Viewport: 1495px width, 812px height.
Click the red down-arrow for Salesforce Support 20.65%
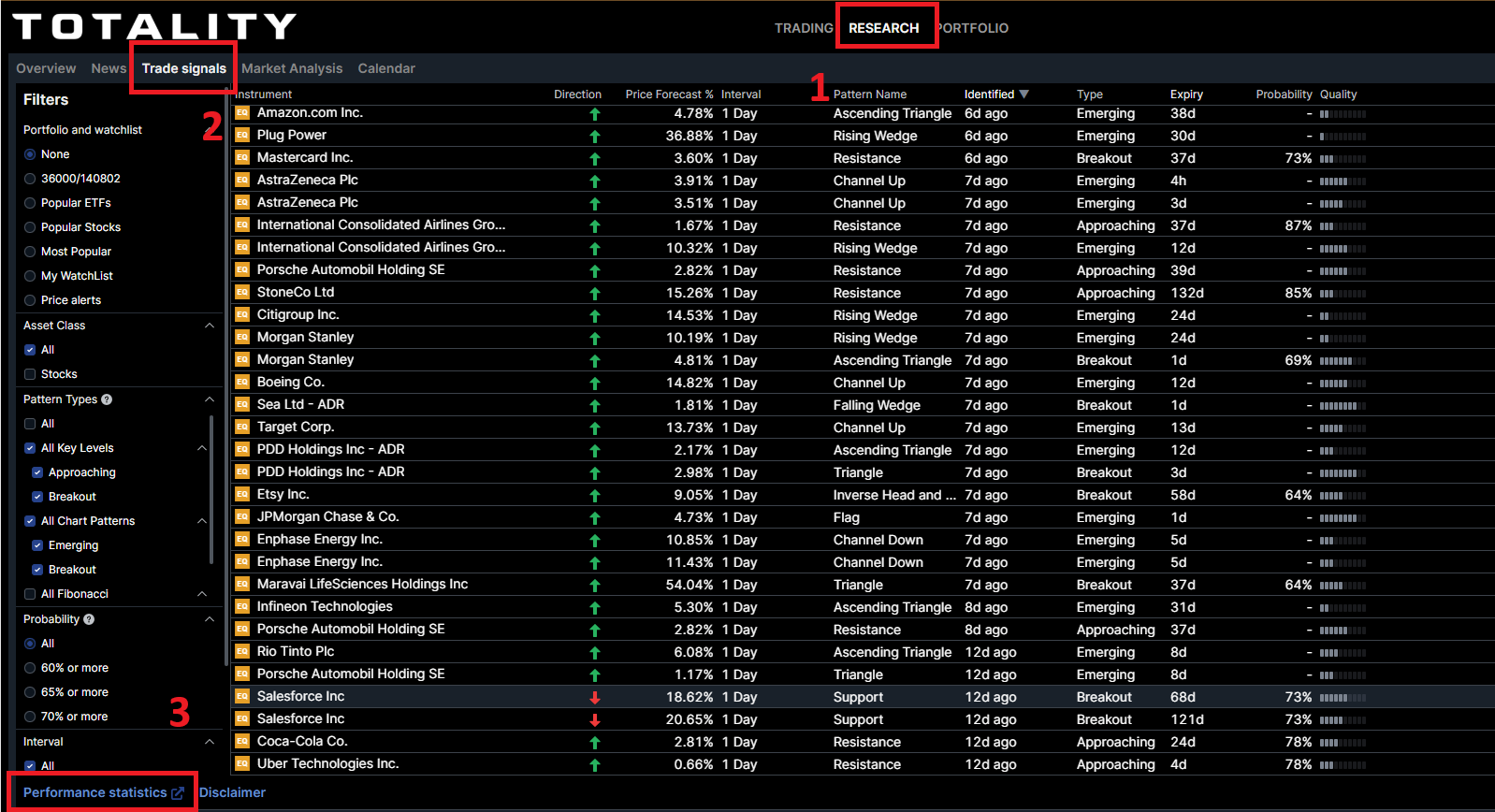pyautogui.click(x=595, y=720)
